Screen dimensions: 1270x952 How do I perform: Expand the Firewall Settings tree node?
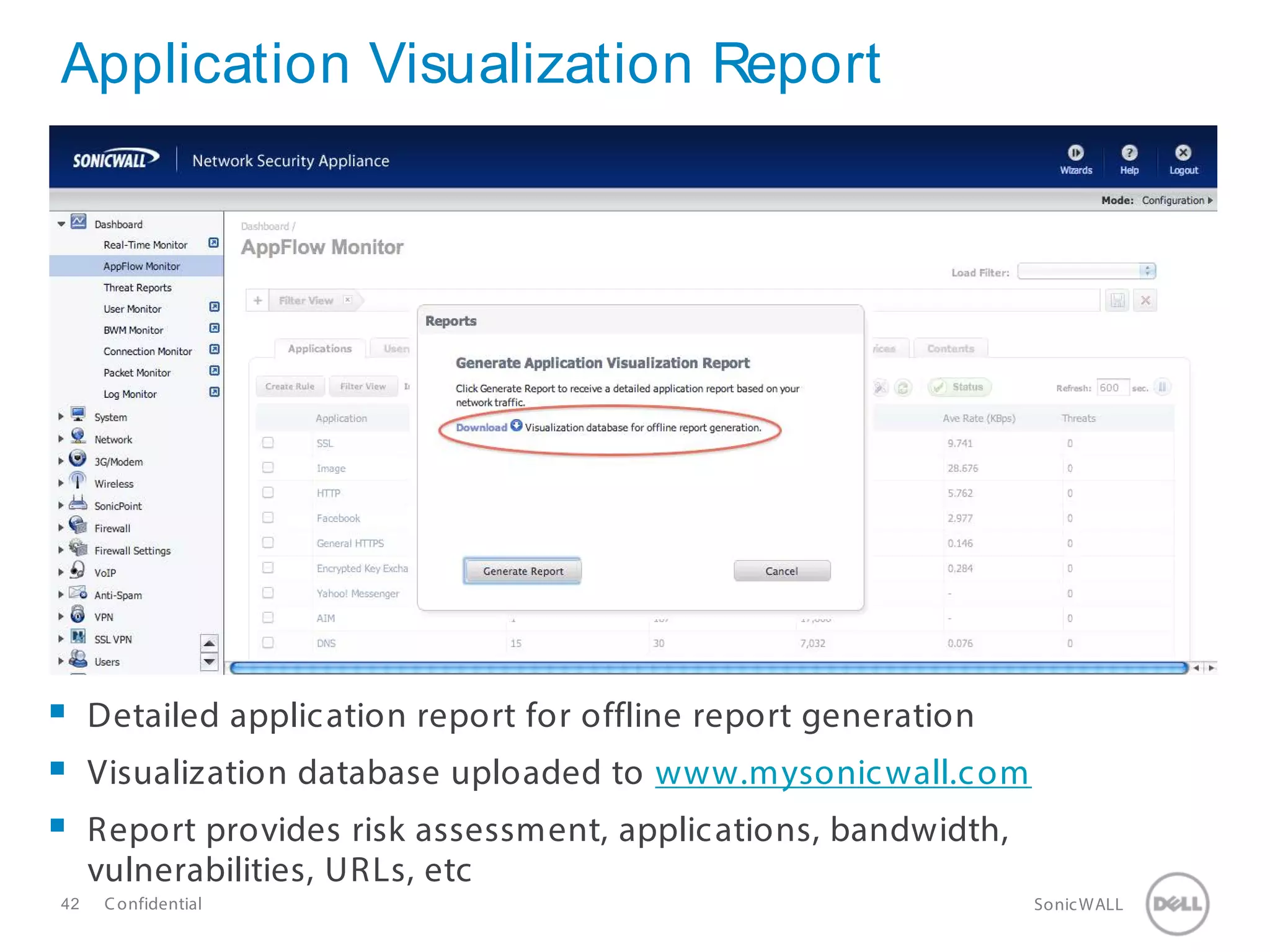click(x=61, y=550)
